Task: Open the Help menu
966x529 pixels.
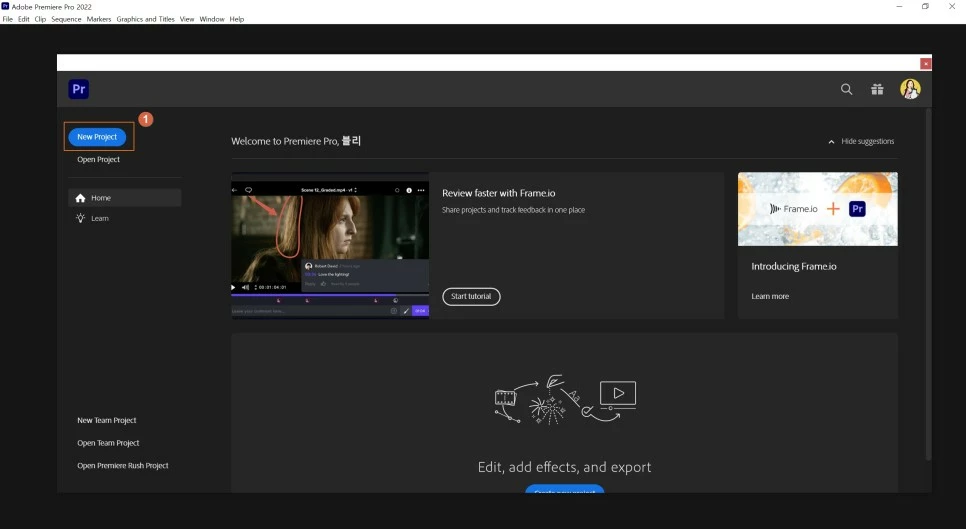Action: click(x=237, y=19)
